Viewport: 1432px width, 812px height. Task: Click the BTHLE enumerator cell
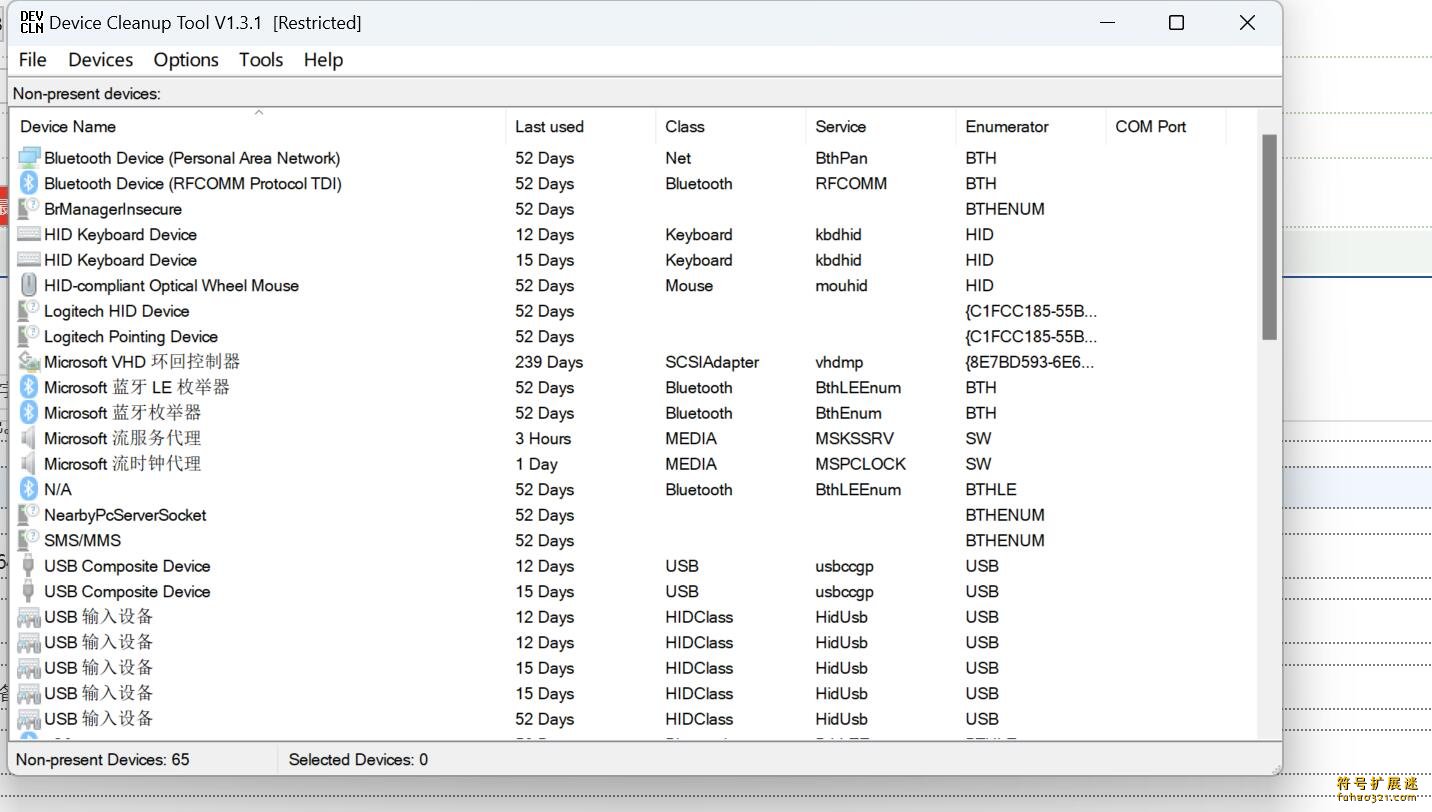991,489
